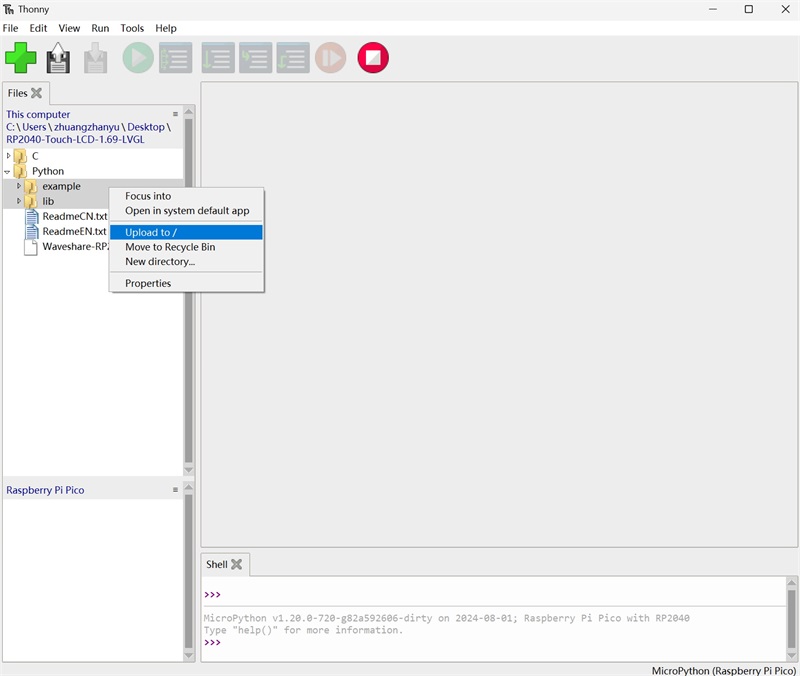Create a new file with green plus icon
The height and width of the screenshot is (676, 800).
click(x=21, y=58)
